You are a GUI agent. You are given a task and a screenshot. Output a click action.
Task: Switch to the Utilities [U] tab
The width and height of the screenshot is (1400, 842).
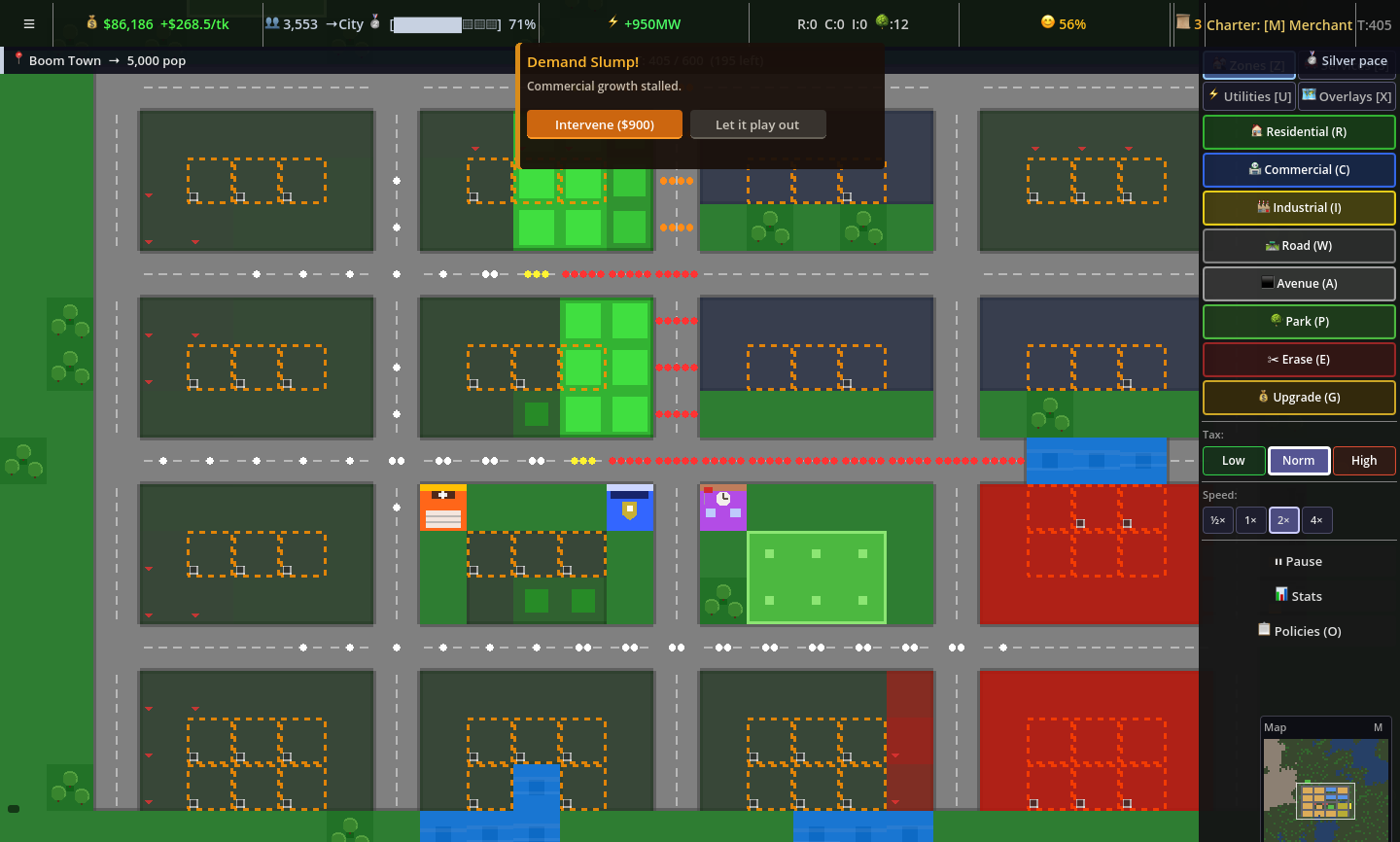tap(1249, 96)
